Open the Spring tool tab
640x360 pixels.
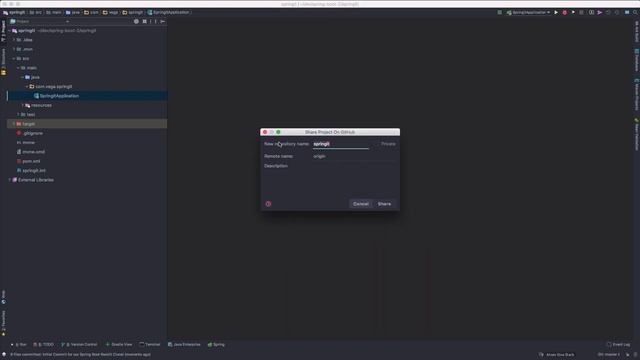[216, 344]
